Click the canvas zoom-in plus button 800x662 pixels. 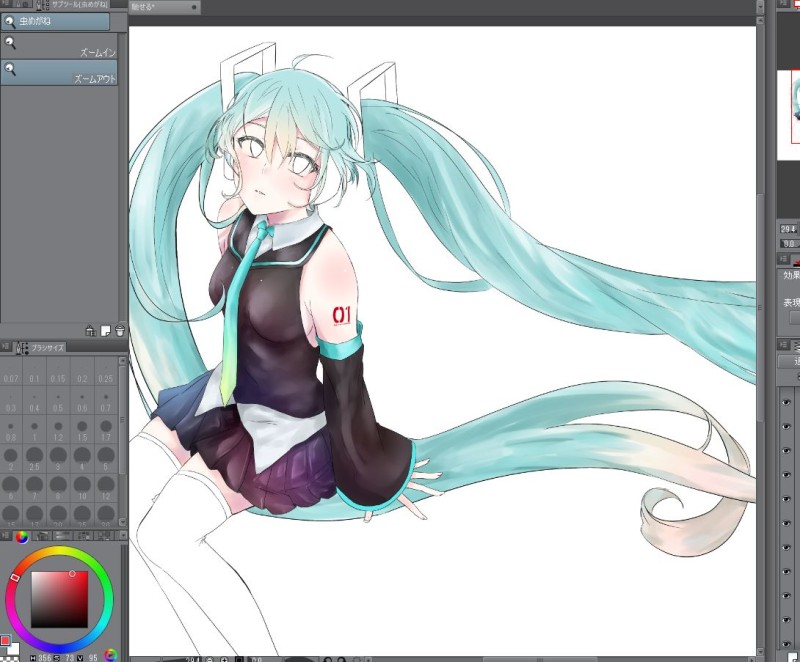(x=224, y=659)
